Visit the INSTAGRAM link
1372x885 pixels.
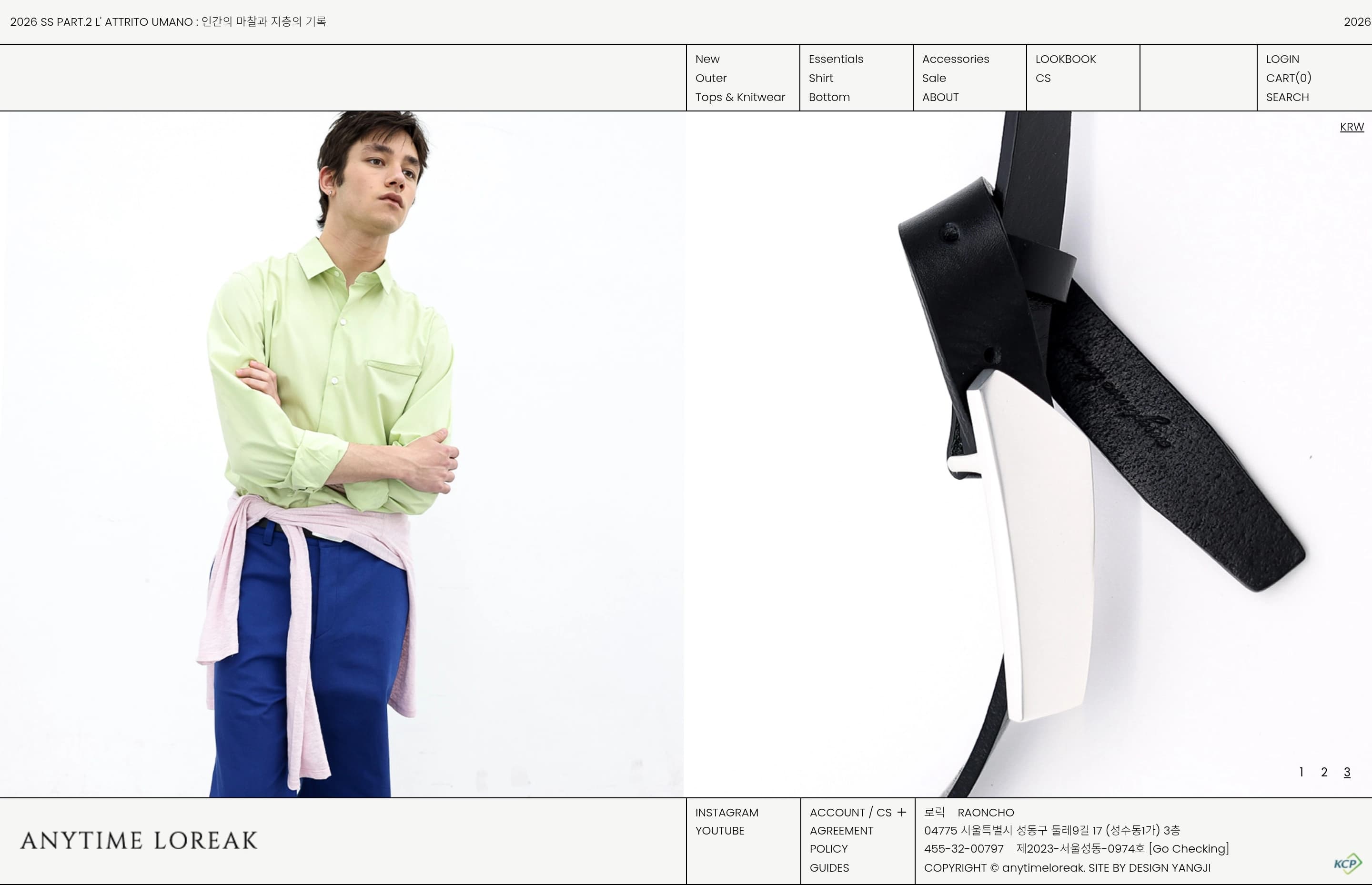click(x=726, y=813)
